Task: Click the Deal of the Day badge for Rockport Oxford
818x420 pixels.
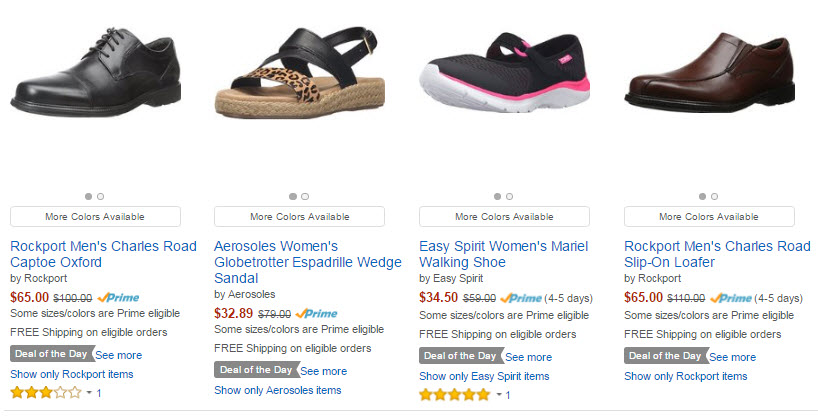Action: pyautogui.click(x=51, y=354)
